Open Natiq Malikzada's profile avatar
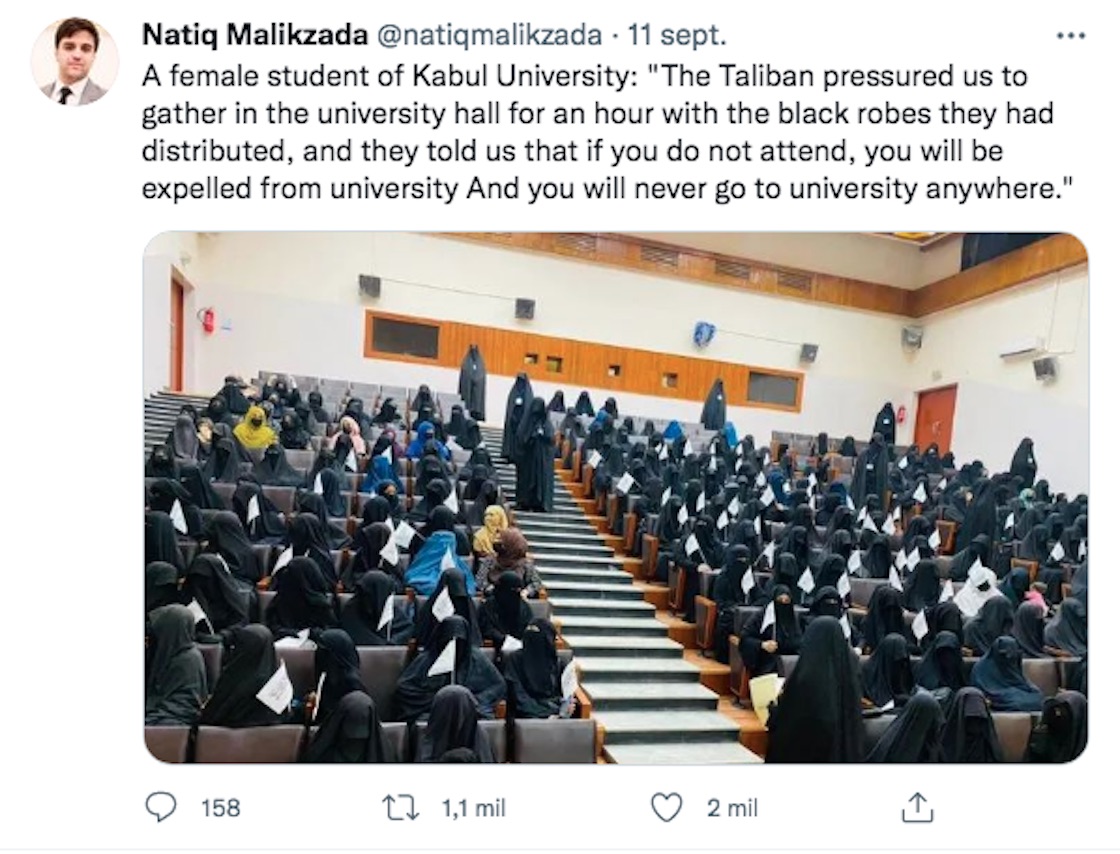Image resolution: width=1120 pixels, height=854 pixels. pyautogui.click(x=75, y=62)
